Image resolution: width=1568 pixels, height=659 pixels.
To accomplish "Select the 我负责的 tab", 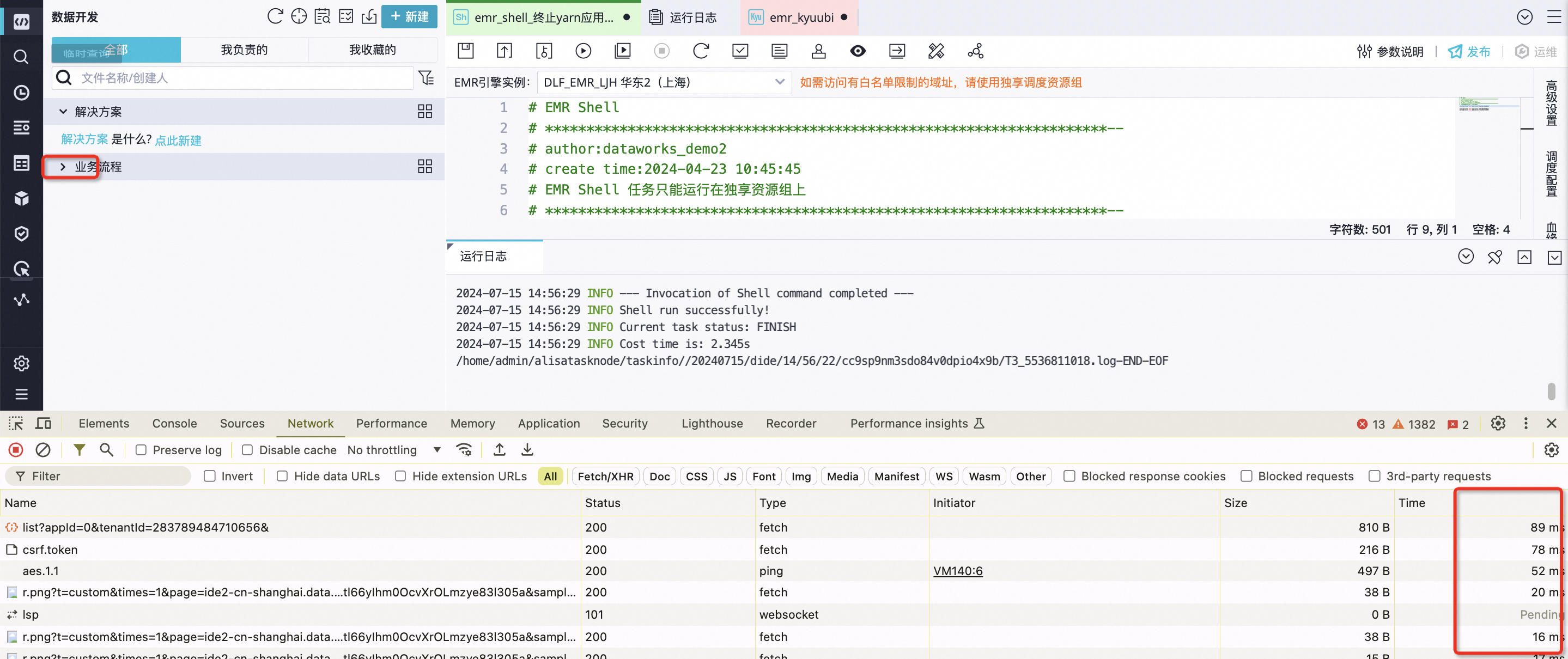I will pos(244,50).
